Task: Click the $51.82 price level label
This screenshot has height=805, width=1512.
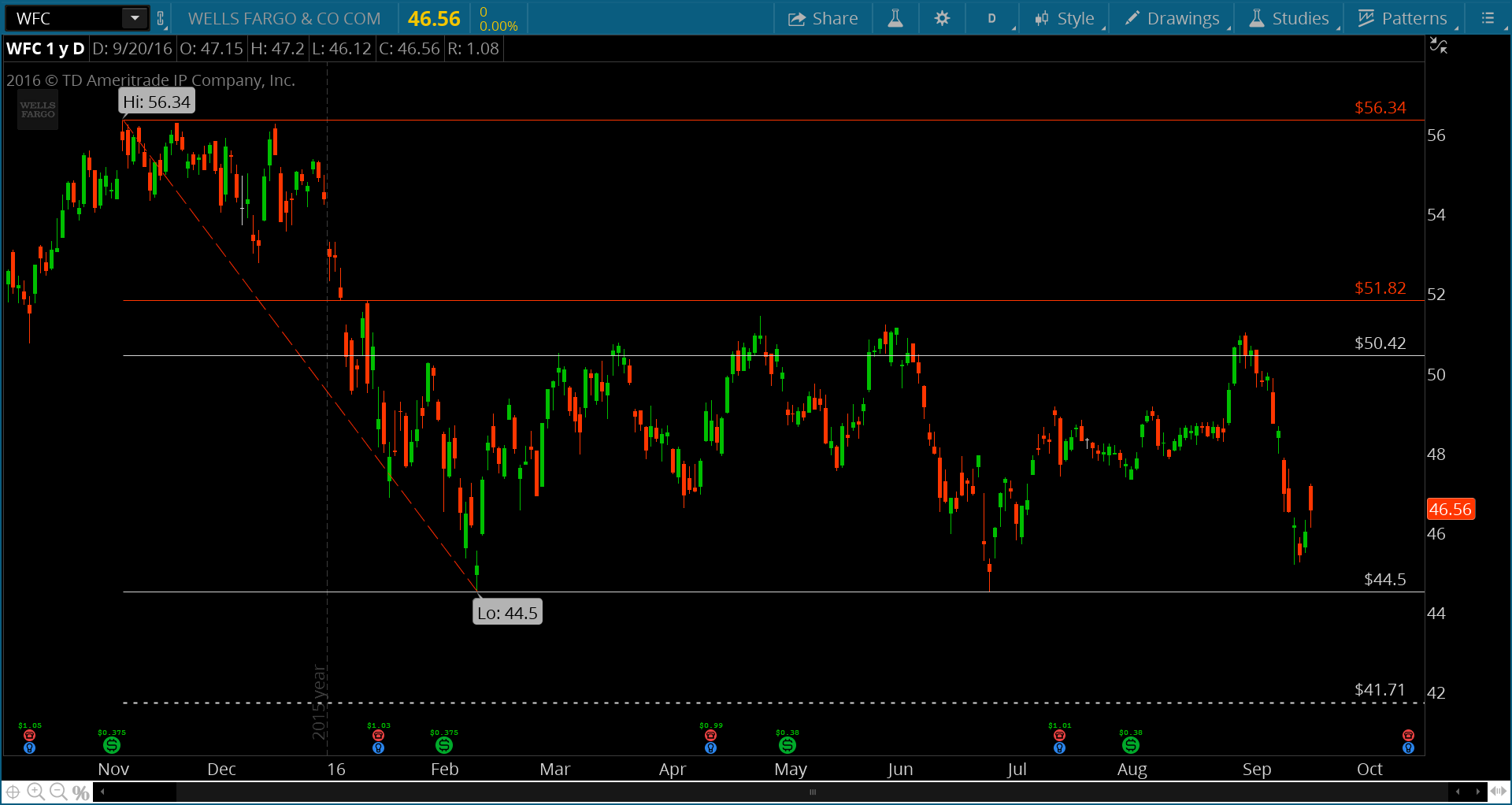Action: click(x=1380, y=287)
